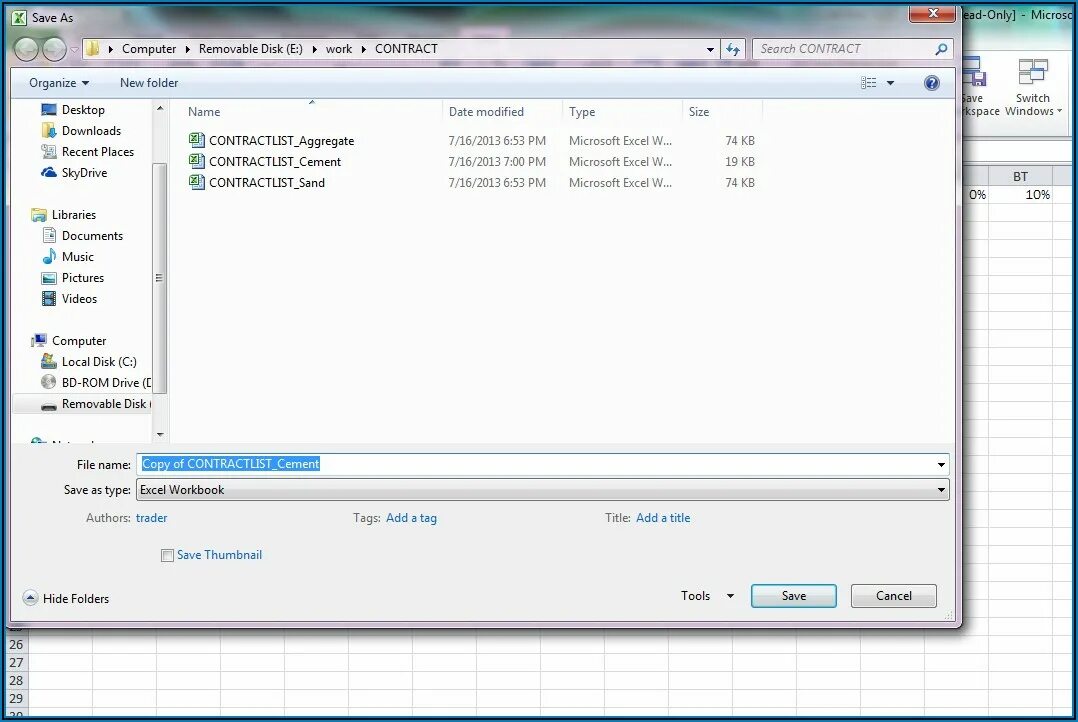The height and width of the screenshot is (722, 1078).
Task: Click the BT column header in Excel
Action: (x=1020, y=177)
